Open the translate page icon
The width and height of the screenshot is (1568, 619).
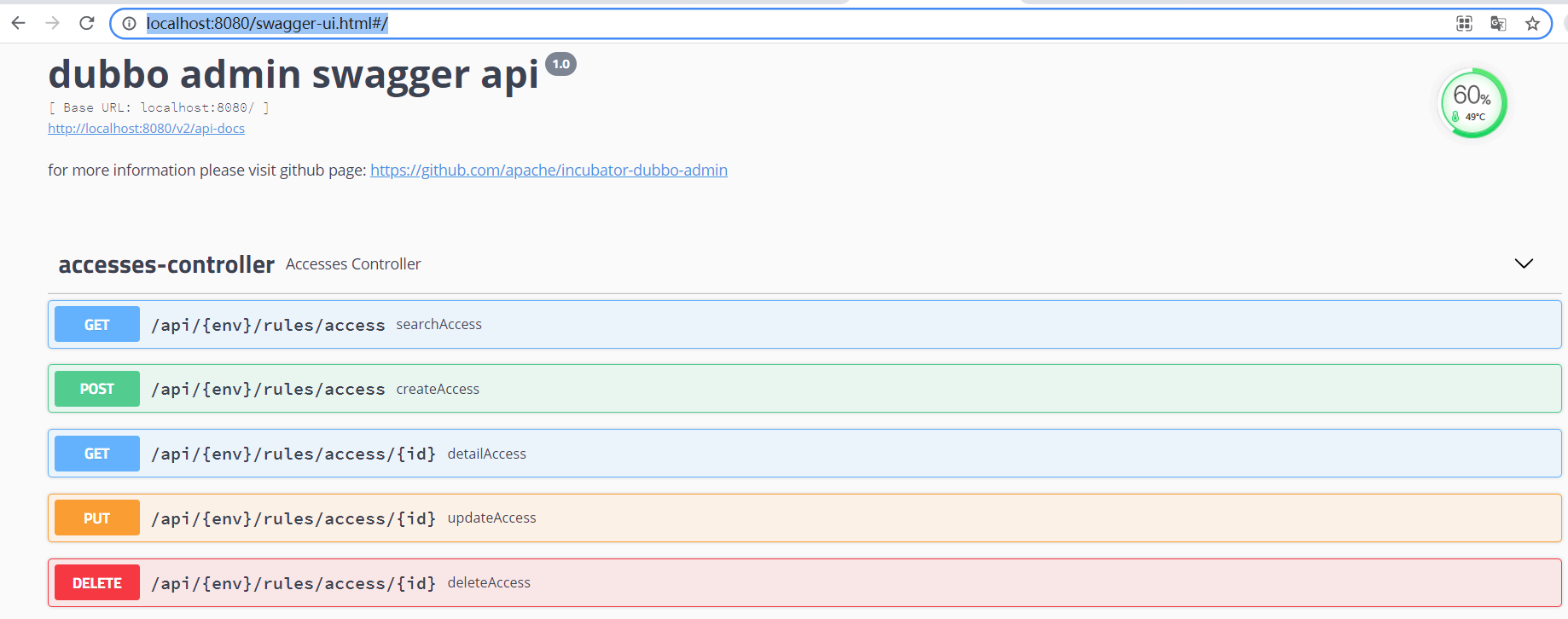(x=1498, y=24)
